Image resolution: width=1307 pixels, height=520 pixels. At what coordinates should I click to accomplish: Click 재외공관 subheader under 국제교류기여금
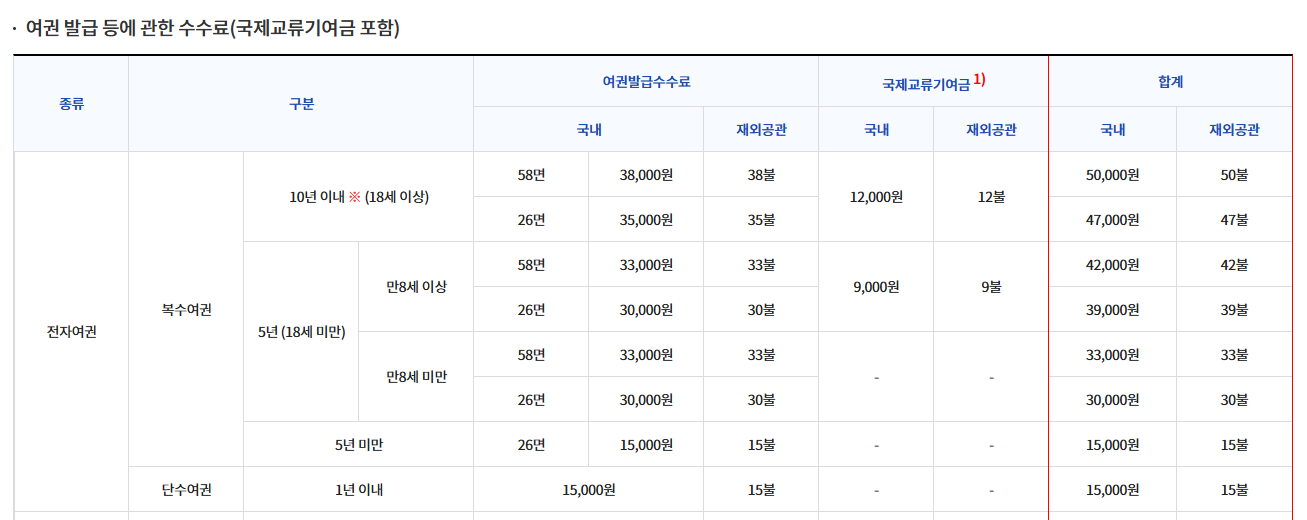click(x=991, y=129)
